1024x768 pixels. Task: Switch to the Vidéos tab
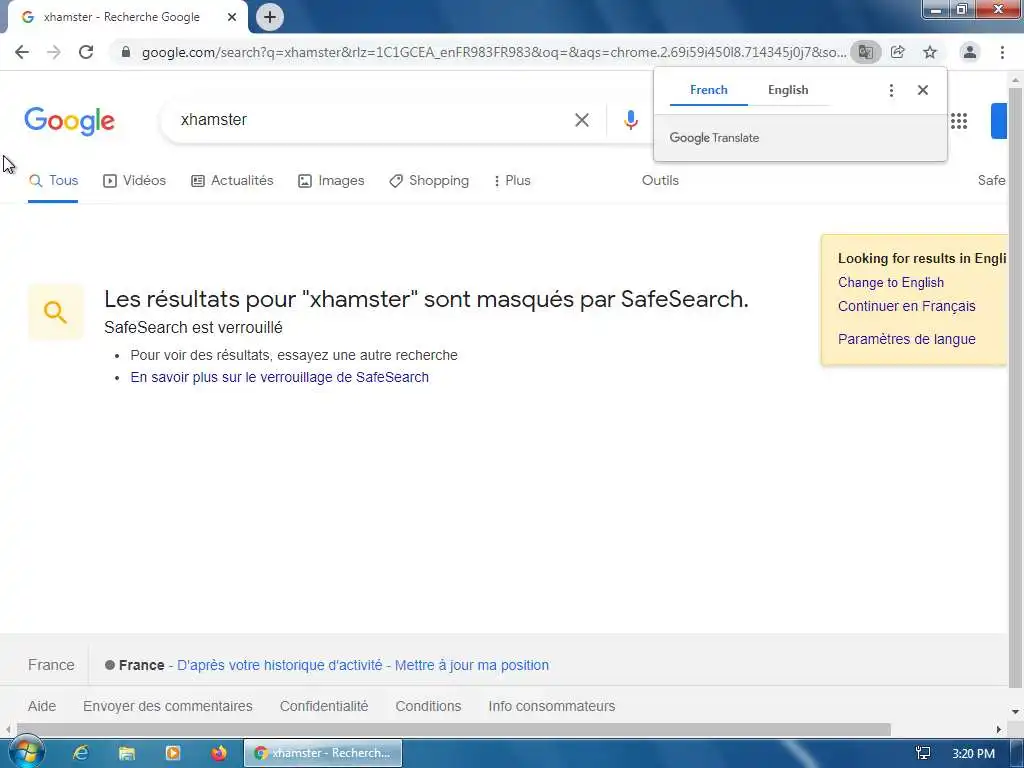tap(135, 181)
